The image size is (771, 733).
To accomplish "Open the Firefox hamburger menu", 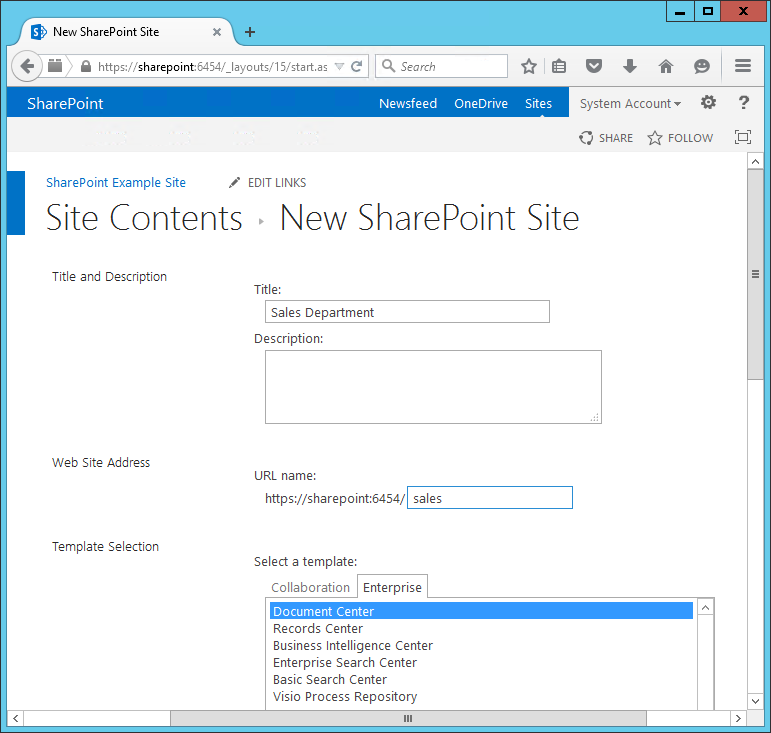I will (x=742, y=66).
